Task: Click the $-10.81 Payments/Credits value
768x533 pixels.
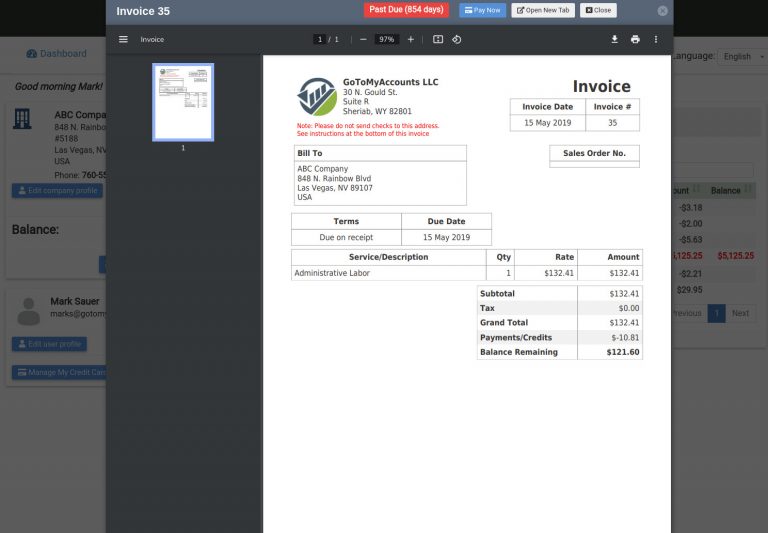Action: [625, 338]
